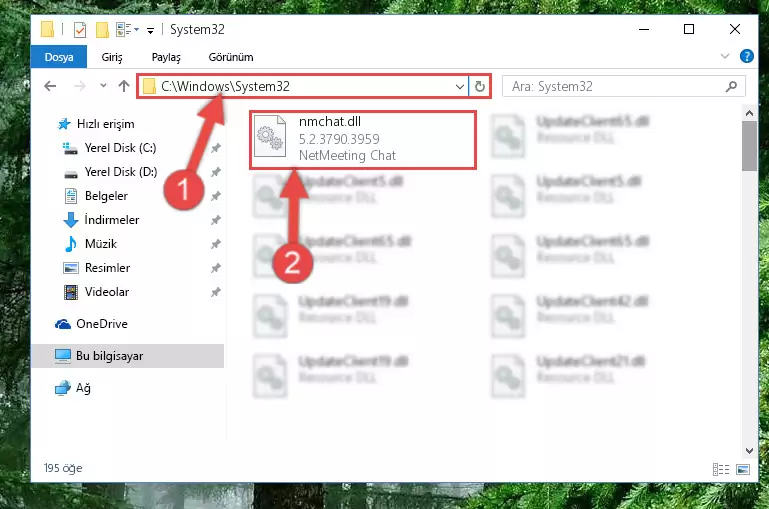Click the pin icon beside Videolar
This screenshot has width=769, height=509.
pos(215,292)
